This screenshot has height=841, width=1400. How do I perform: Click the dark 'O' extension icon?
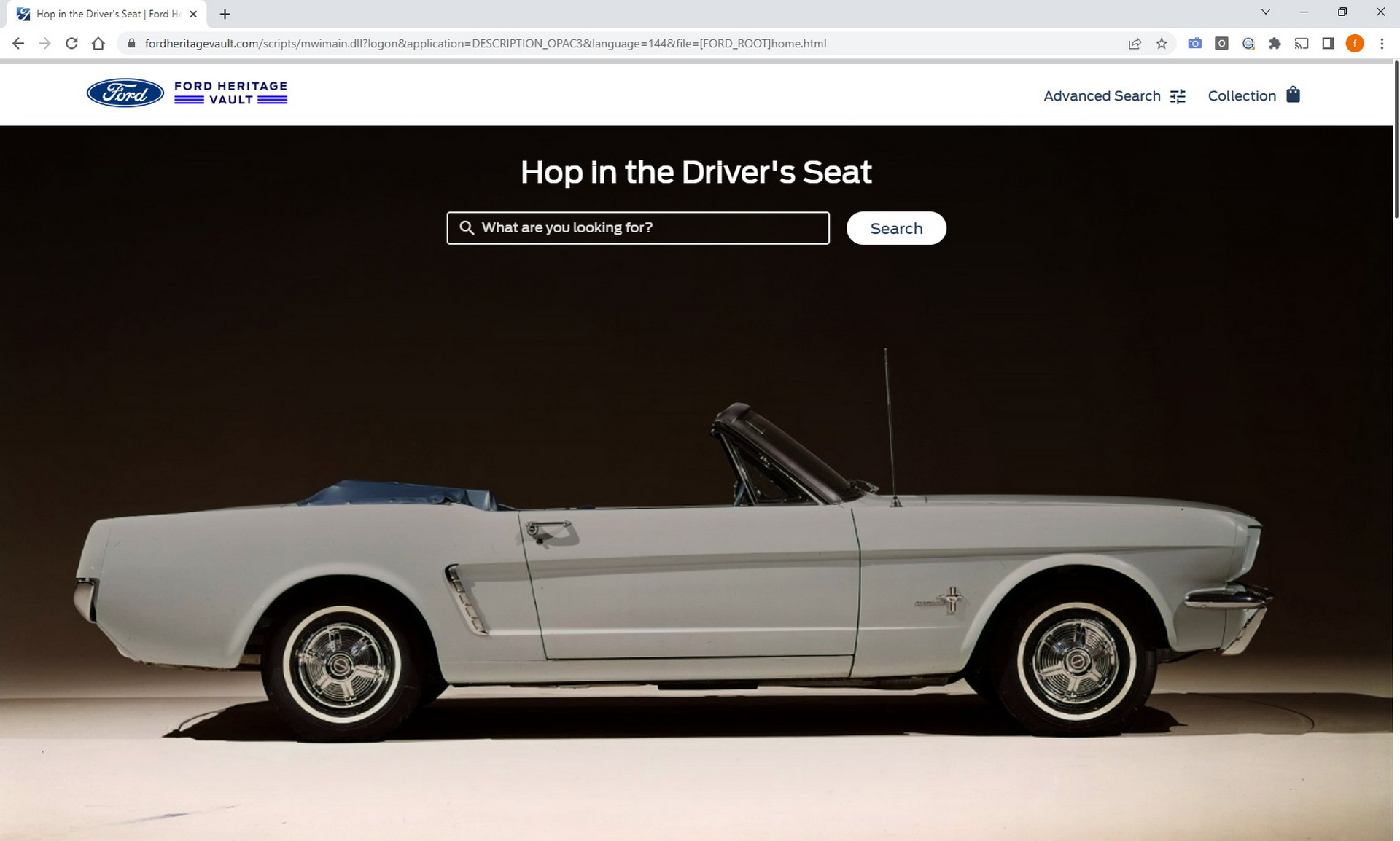[1221, 43]
